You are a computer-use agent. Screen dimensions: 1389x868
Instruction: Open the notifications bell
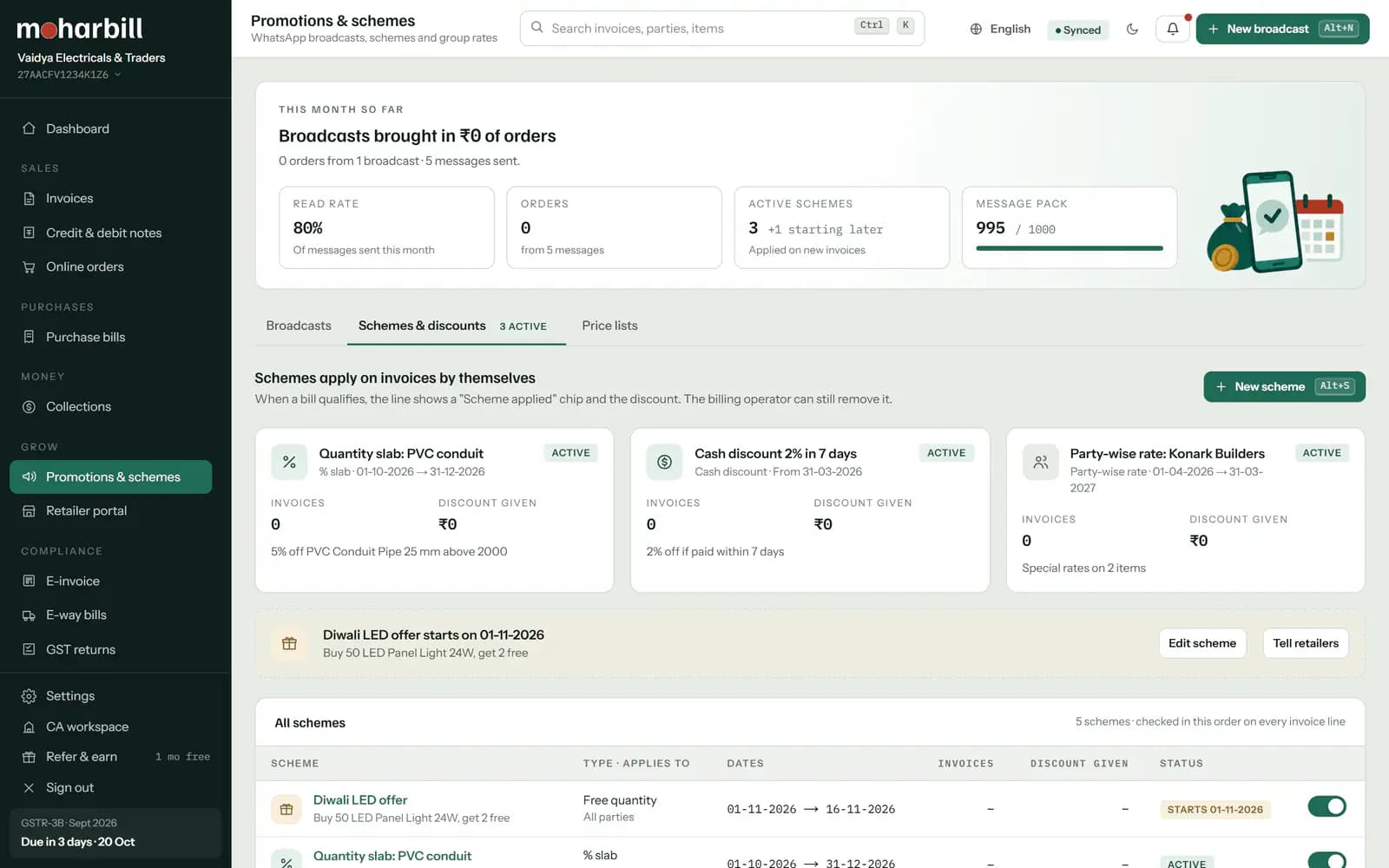1172,29
